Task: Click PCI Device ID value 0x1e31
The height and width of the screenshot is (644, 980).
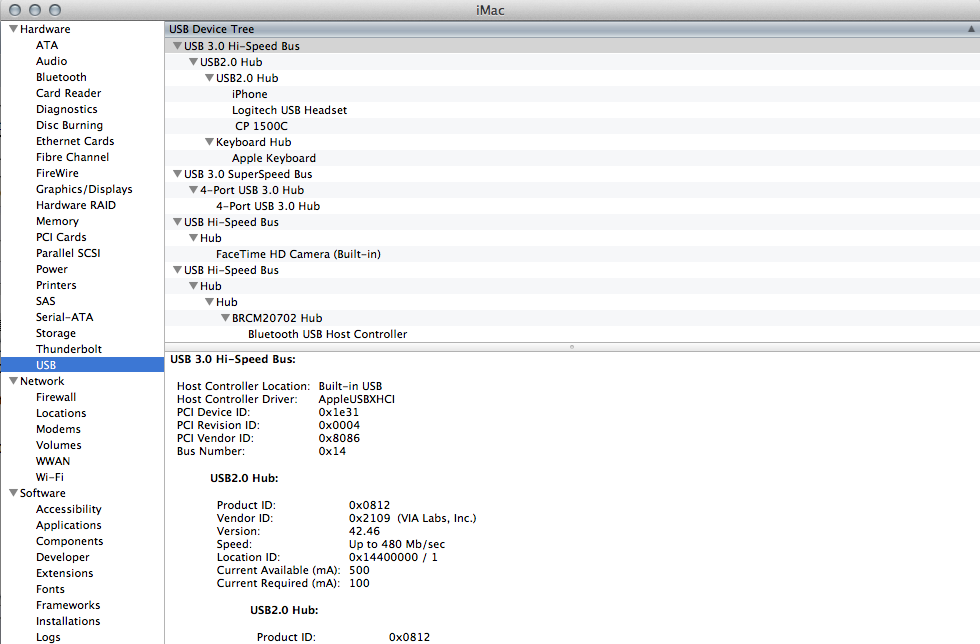Action: coord(339,412)
